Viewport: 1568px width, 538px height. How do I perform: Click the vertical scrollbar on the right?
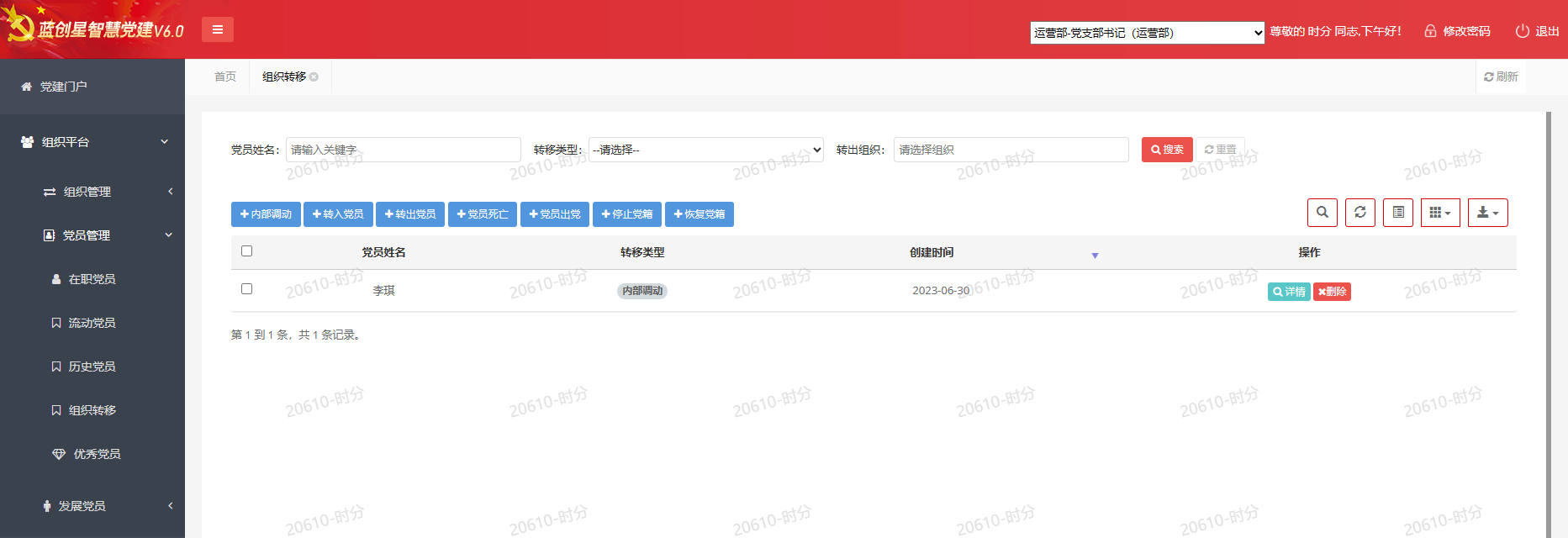click(1549, 324)
